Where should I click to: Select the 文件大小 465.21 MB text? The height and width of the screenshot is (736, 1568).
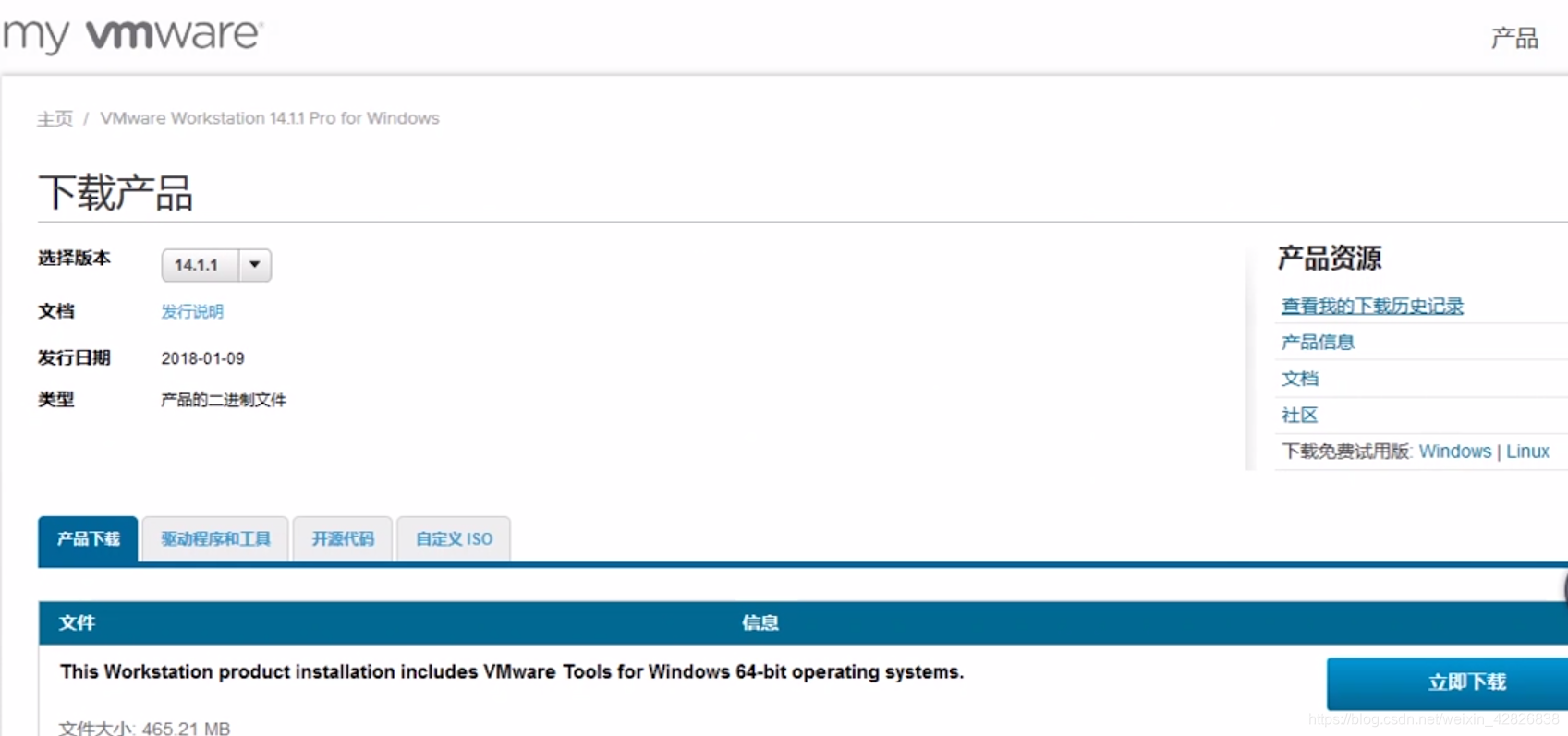(145, 728)
